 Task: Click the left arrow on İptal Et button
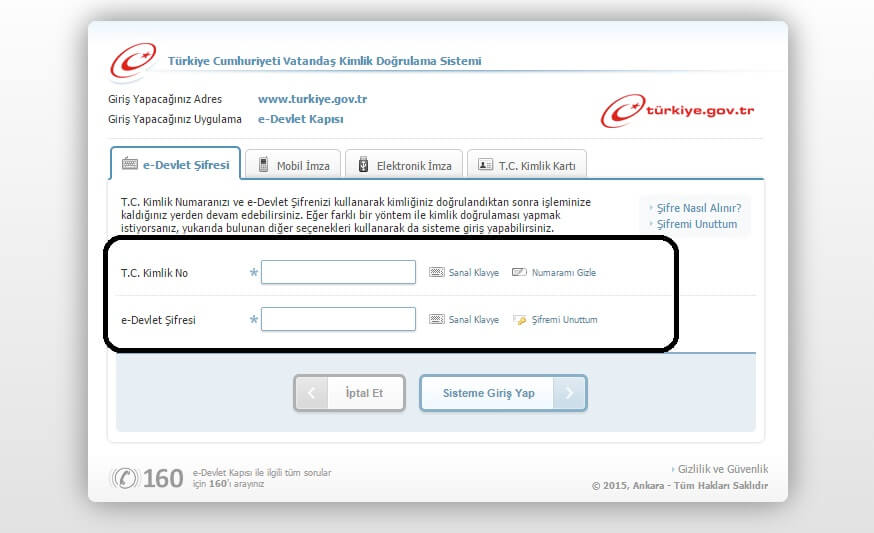(311, 393)
